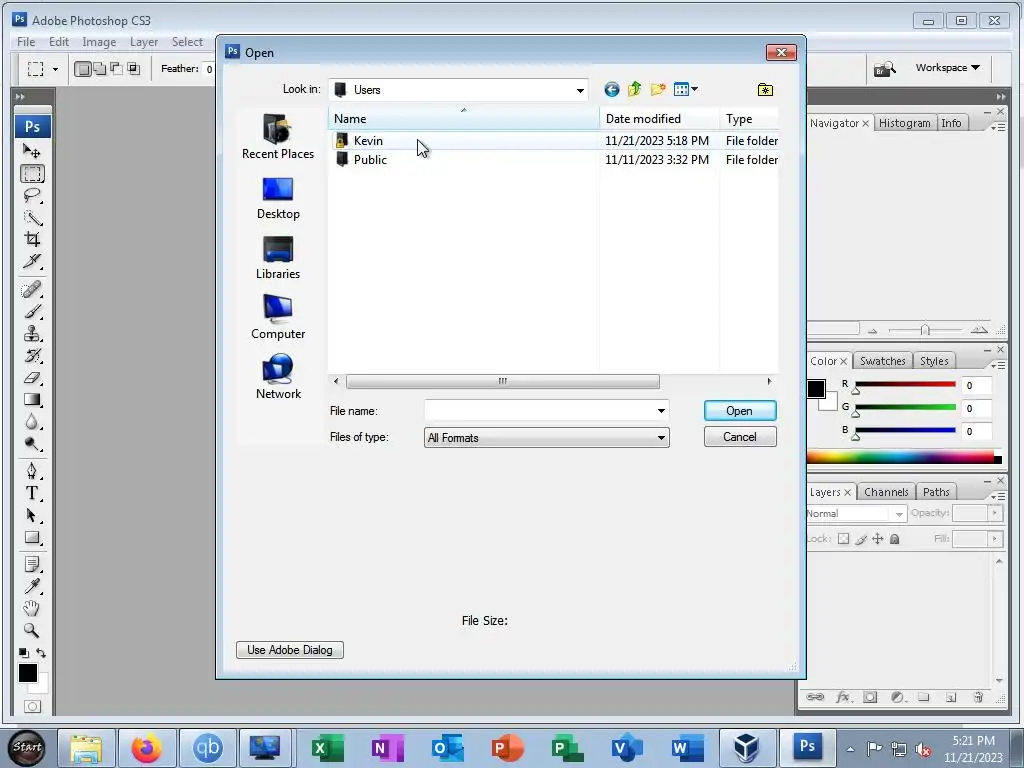Create a new folder in dialog

(x=658, y=89)
